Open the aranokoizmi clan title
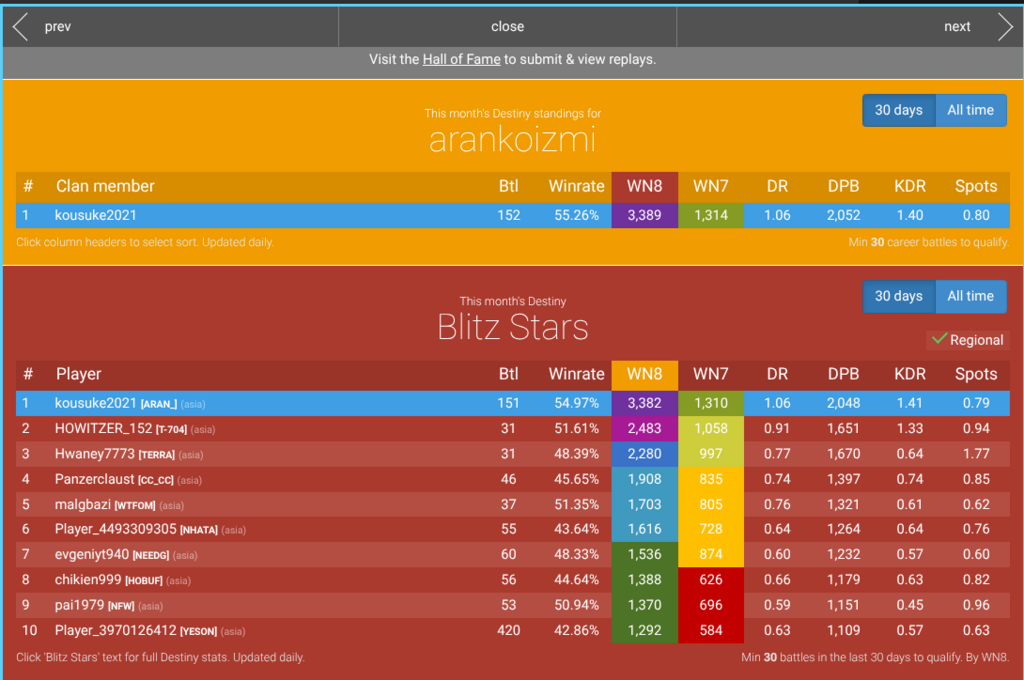The width and height of the screenshot is (1024, 680). [512, 140]
